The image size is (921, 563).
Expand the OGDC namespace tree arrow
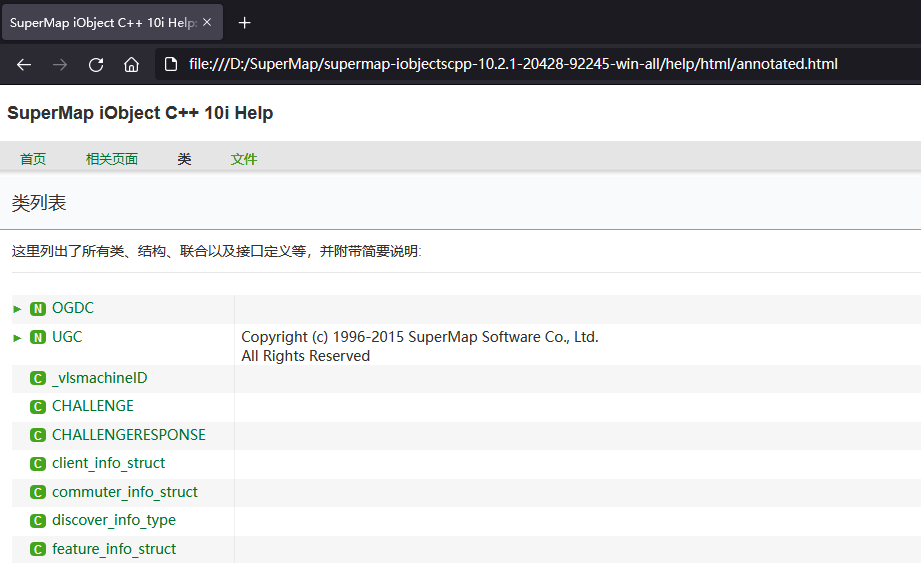17,309
